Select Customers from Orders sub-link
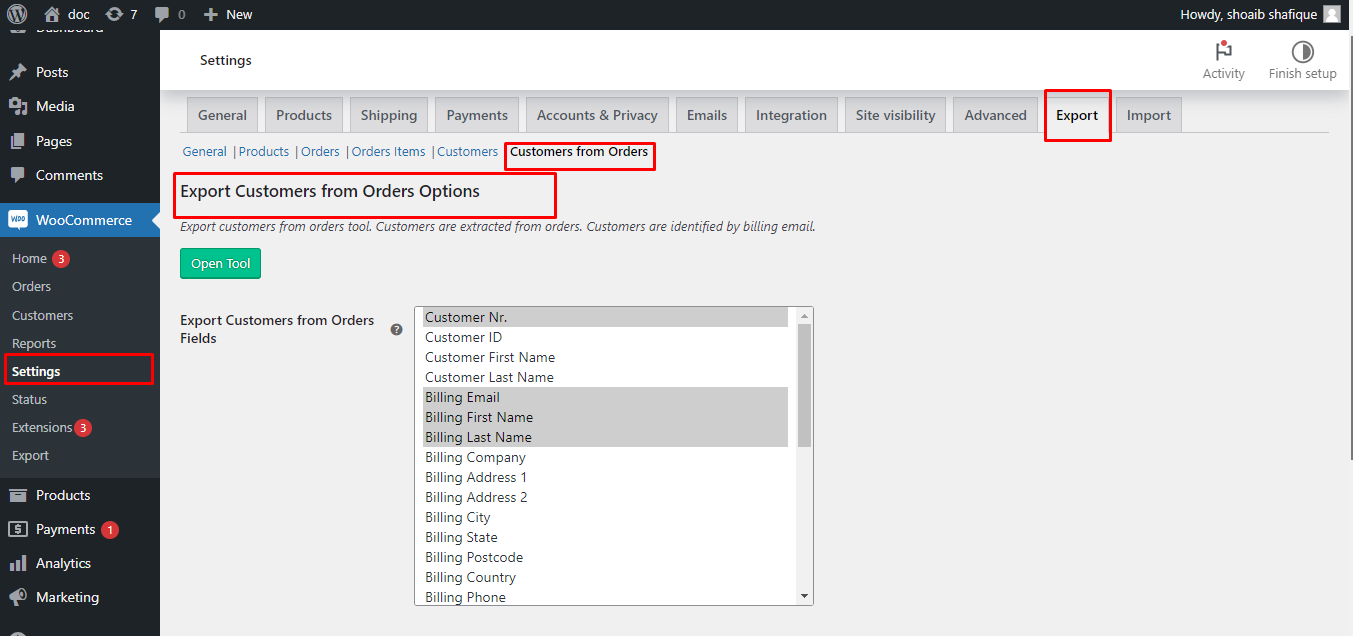The height and width of the screenshot is (636, 1353). (579, 152)
